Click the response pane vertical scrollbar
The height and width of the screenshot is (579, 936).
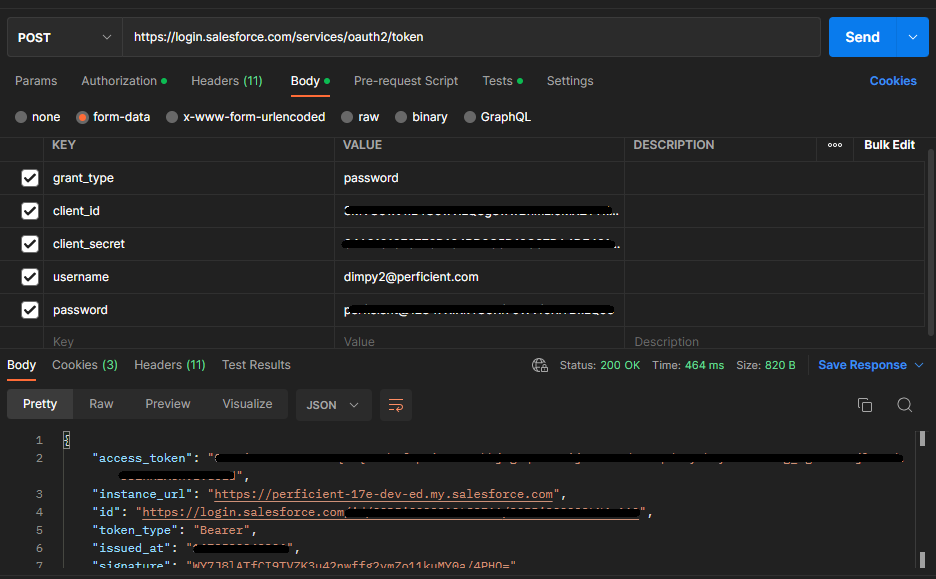pyautogui.click(x=922, y=438)
